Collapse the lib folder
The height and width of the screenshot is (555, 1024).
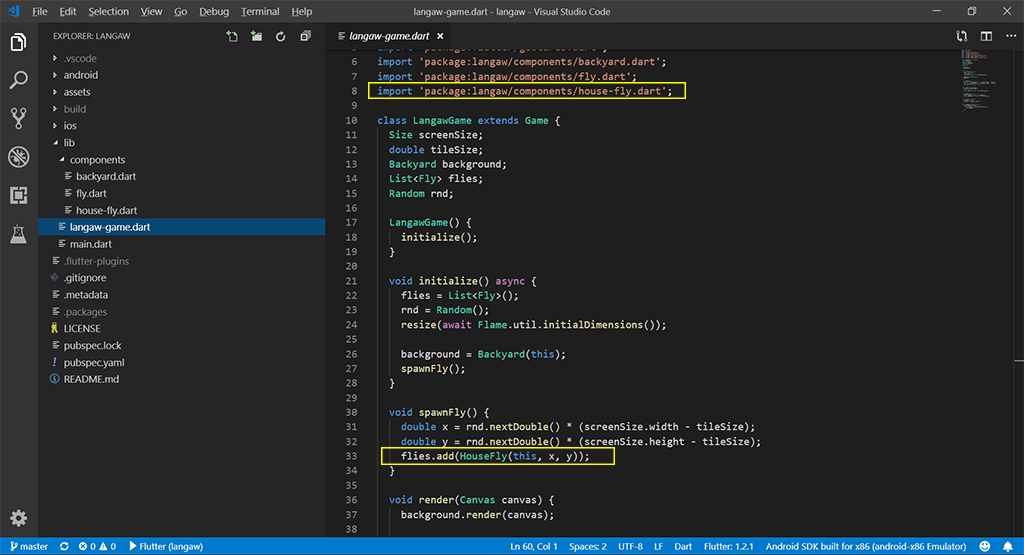tap(69, 143)
